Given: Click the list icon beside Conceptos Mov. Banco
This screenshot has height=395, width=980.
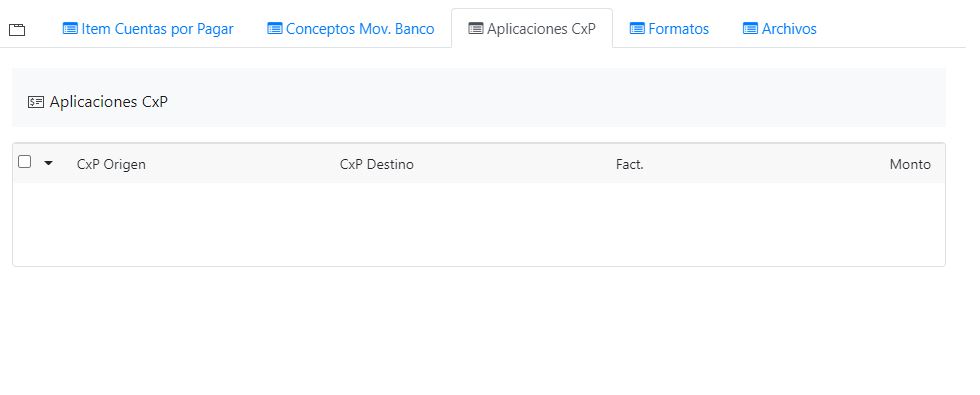Looking at the screenshot, I should click(274, 29).
